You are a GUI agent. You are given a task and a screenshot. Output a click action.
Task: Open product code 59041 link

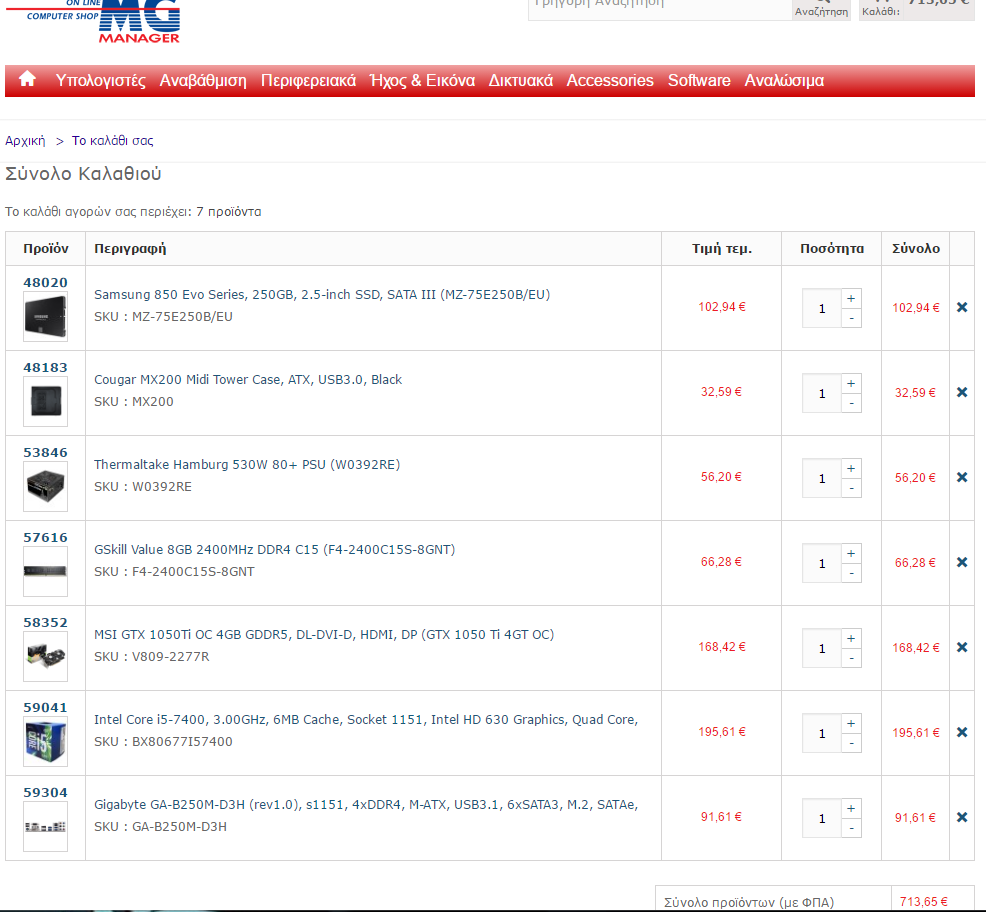(x=45, y=707)
